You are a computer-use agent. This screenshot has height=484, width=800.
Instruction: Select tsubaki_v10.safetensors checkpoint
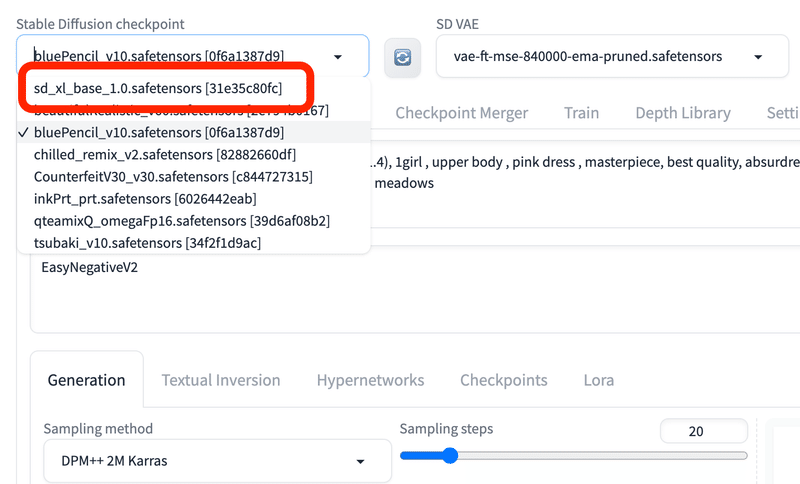pyautogui.click(x=194, y=243)
